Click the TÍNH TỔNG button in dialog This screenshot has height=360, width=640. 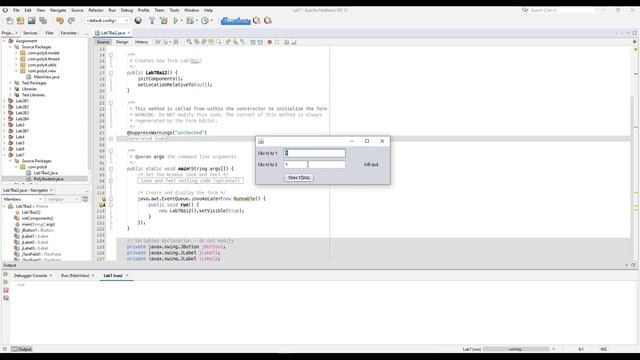point(299,178)
